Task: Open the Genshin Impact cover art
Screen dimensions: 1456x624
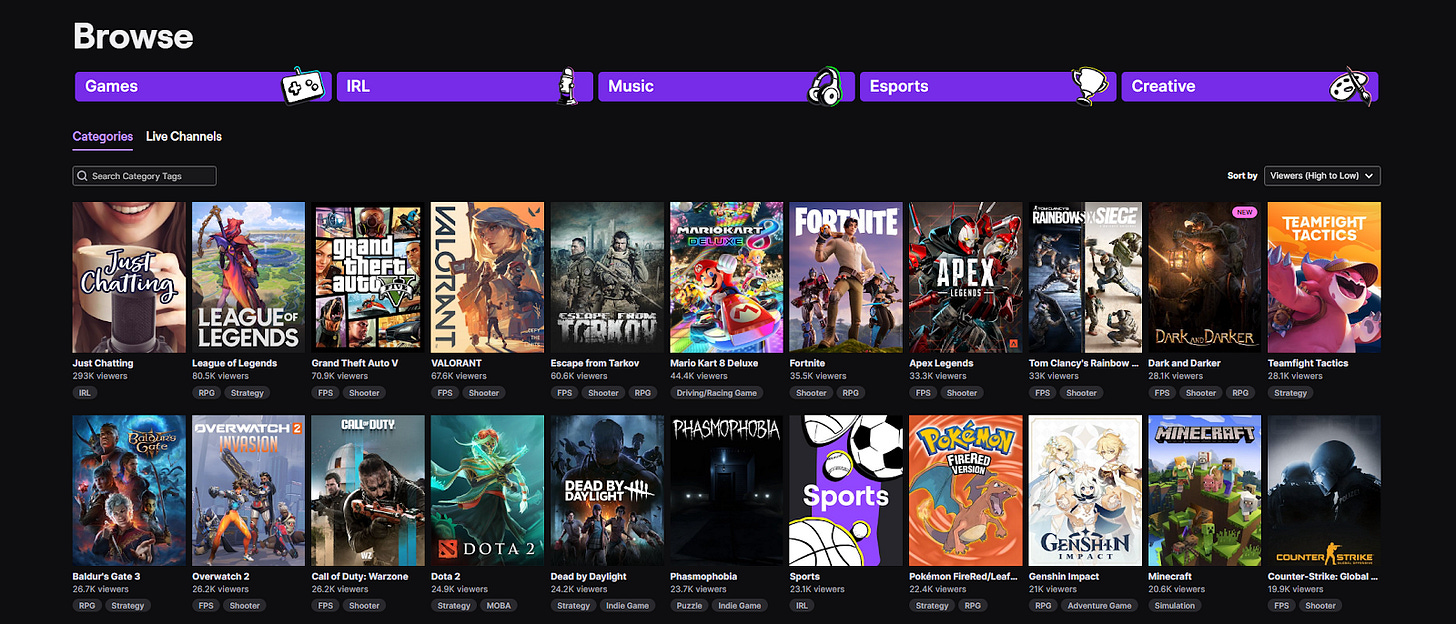Action: click(x=1085, y=490)
